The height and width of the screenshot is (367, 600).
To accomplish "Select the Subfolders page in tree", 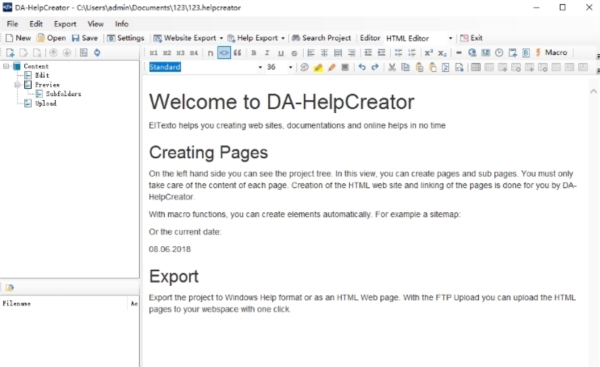I will click(x=63, y=94).
